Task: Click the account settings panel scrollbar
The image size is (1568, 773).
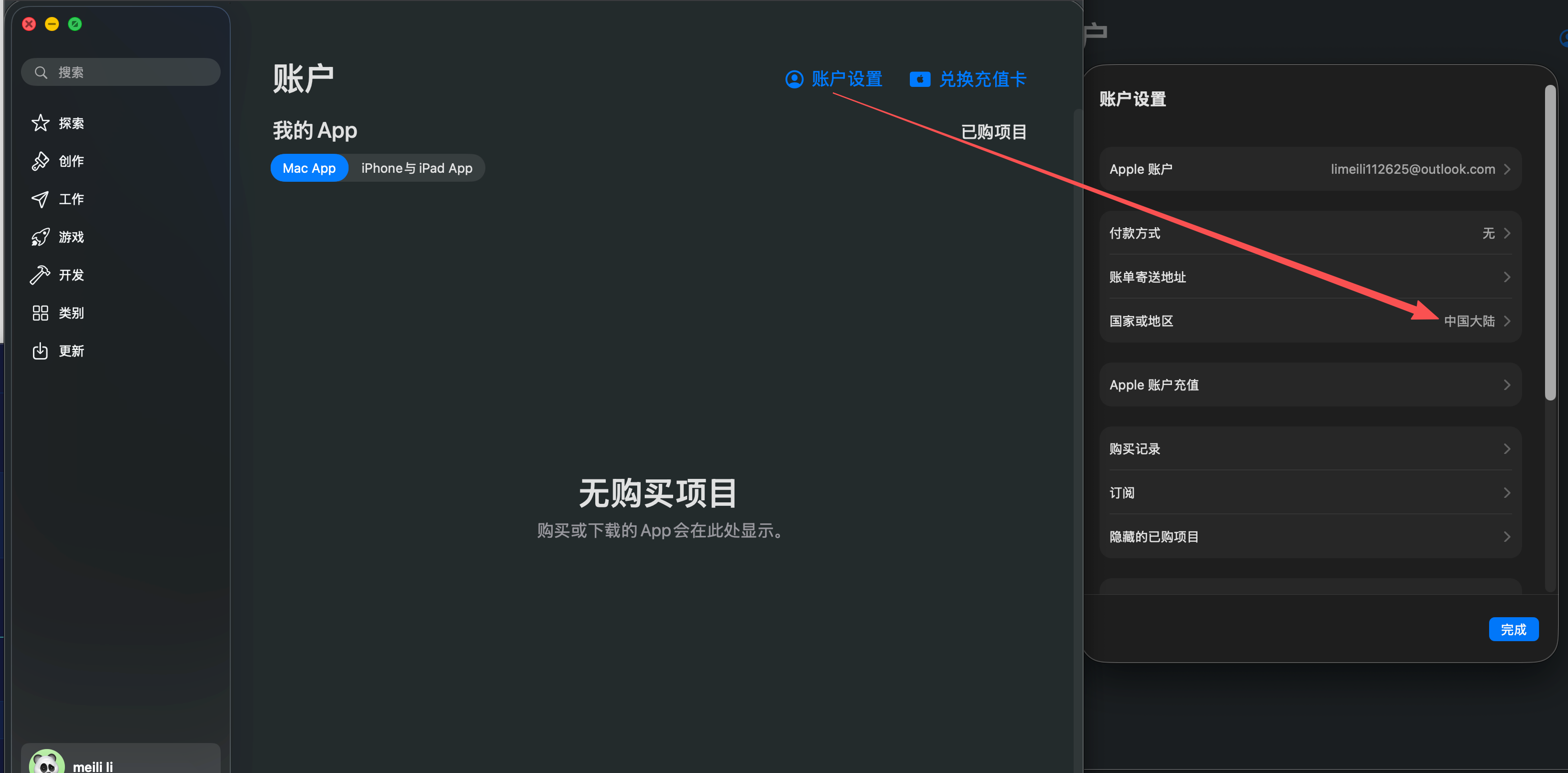Action: [1550, 243]
